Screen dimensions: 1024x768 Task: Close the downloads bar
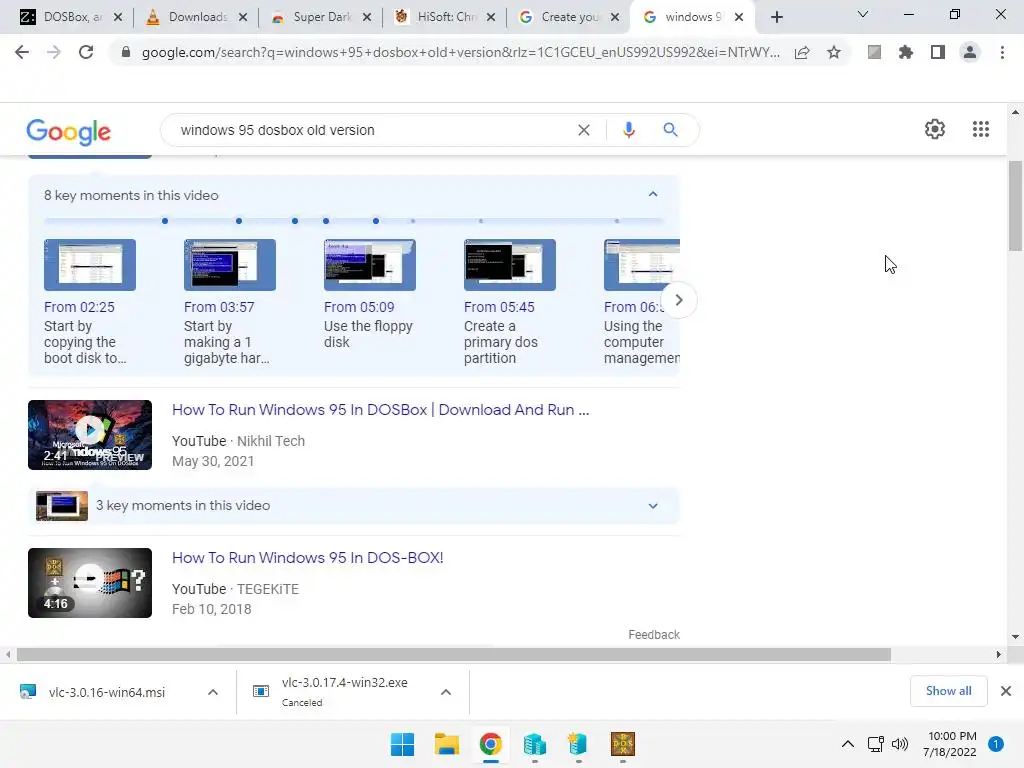pyautogui.click(x=1006, y=691)
